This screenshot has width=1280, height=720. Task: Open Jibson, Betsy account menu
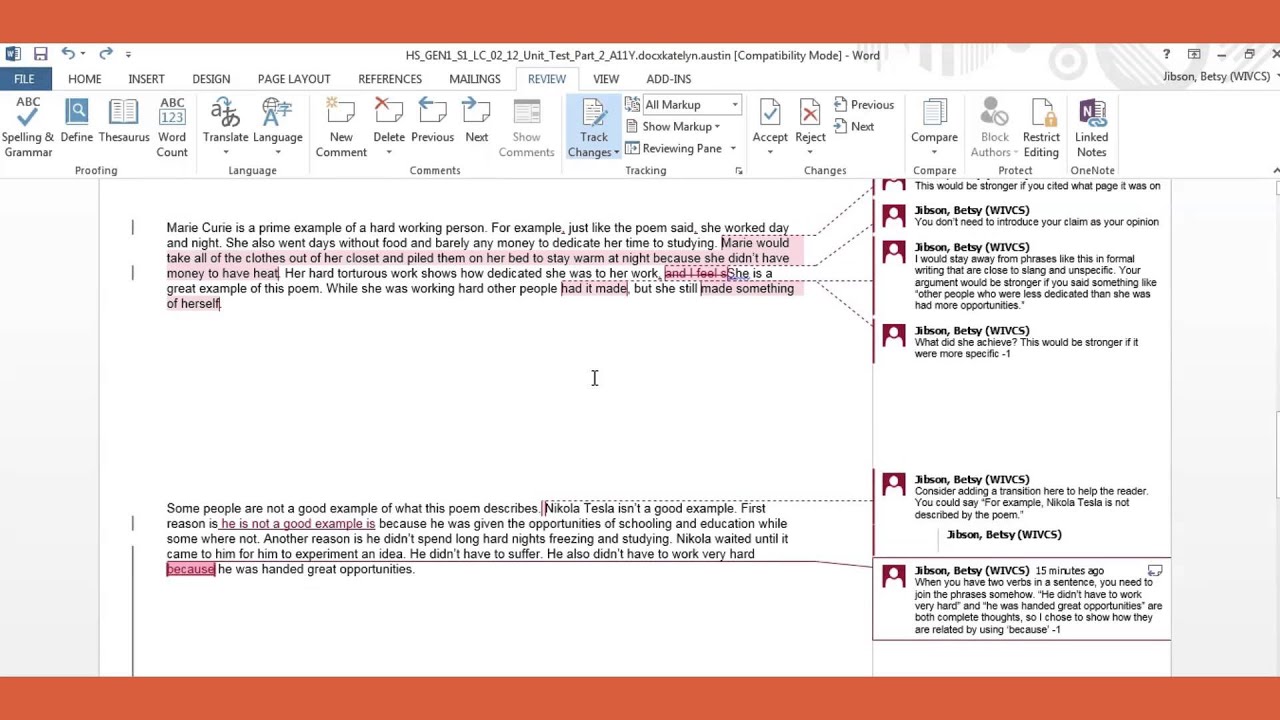(x=1221, y=76)
